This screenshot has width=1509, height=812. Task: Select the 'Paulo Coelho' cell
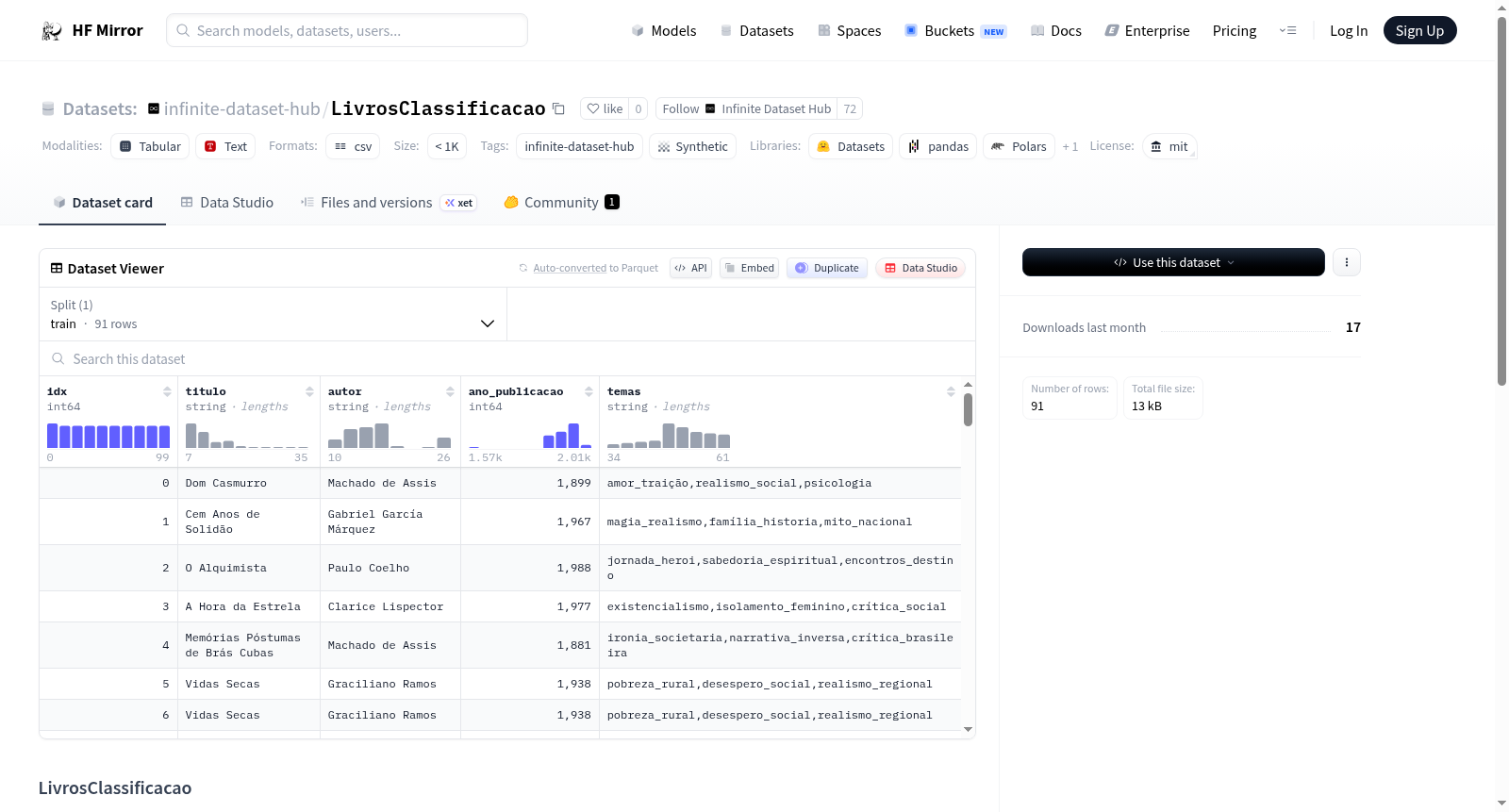[390, 568]
